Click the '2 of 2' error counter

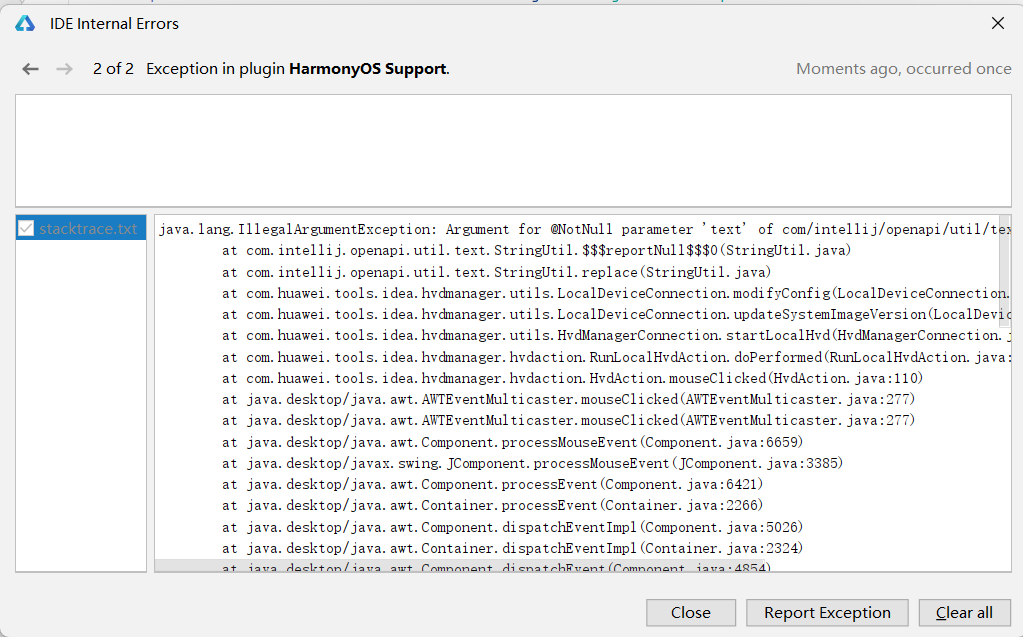pos(114,69)
